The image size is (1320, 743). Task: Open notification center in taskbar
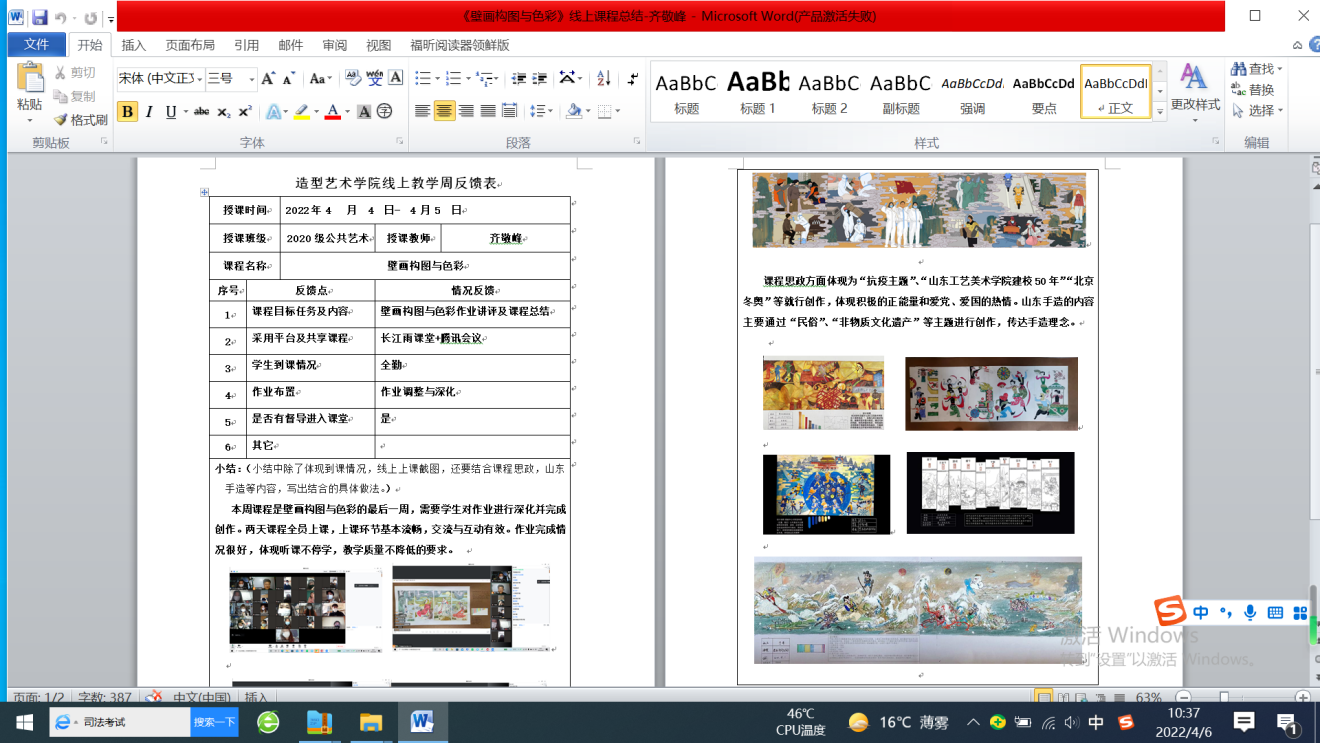1288,722
